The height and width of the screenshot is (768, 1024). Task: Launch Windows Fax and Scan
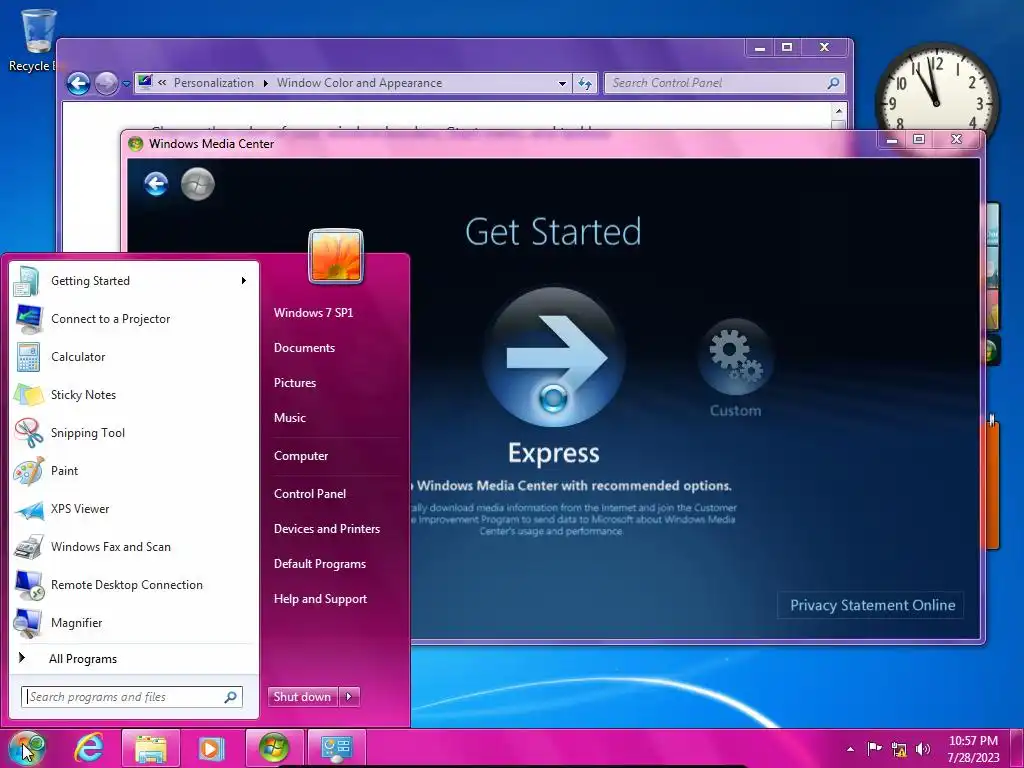tap(134, 547)
